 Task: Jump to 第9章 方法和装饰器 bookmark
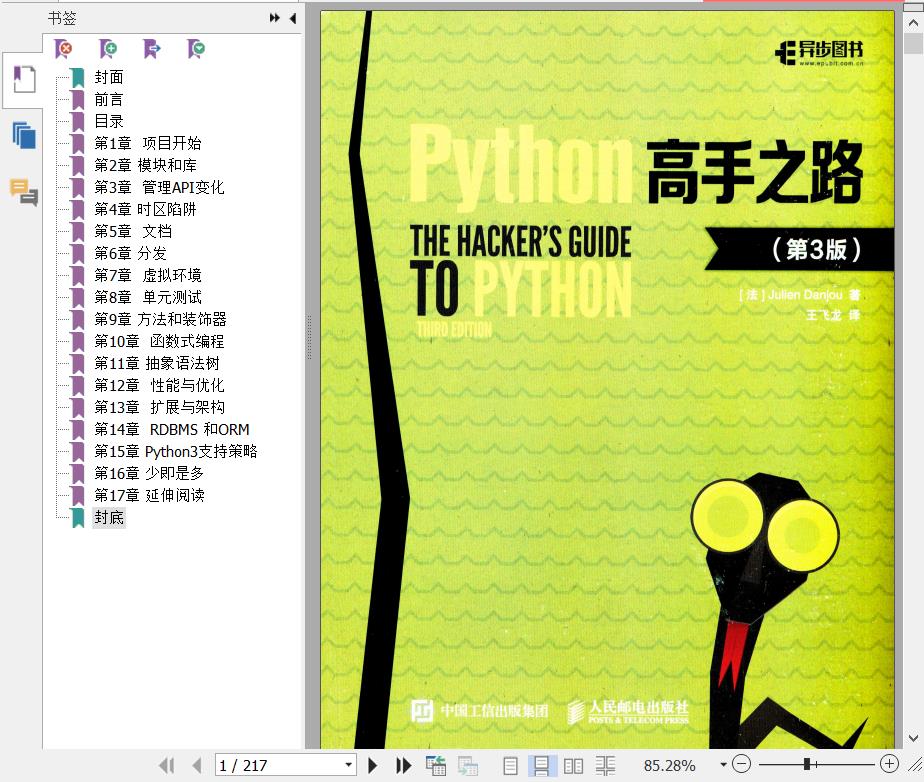point(160,319)
